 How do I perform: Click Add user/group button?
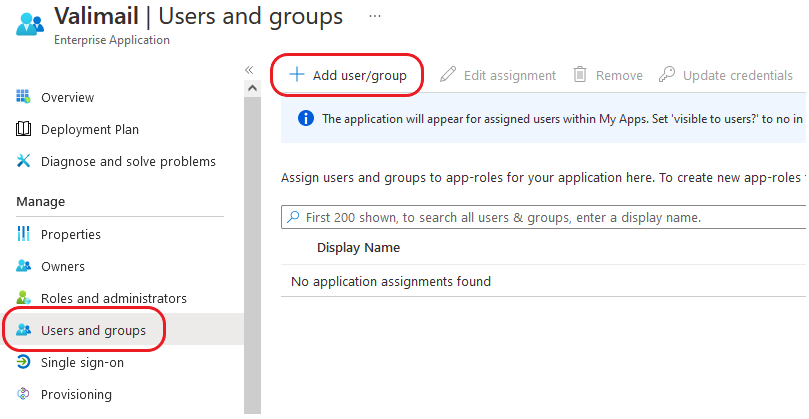click(347, 75)
